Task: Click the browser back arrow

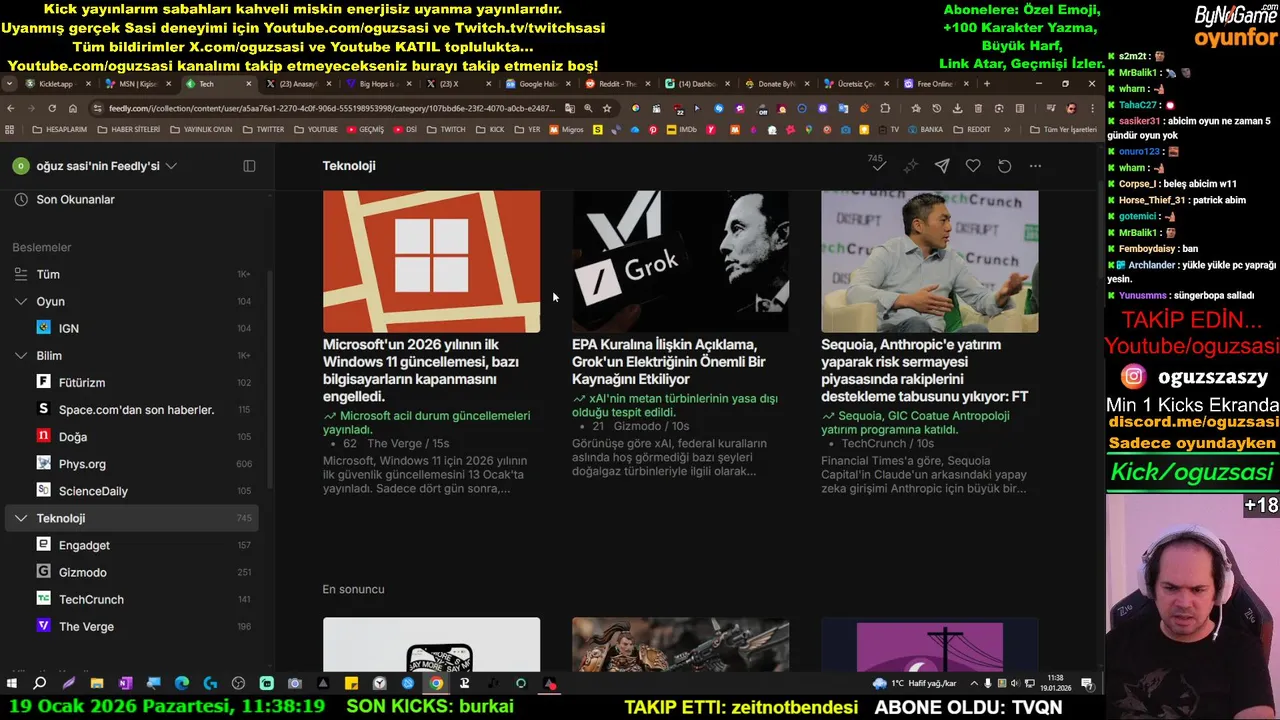Action: pos(11,108)
